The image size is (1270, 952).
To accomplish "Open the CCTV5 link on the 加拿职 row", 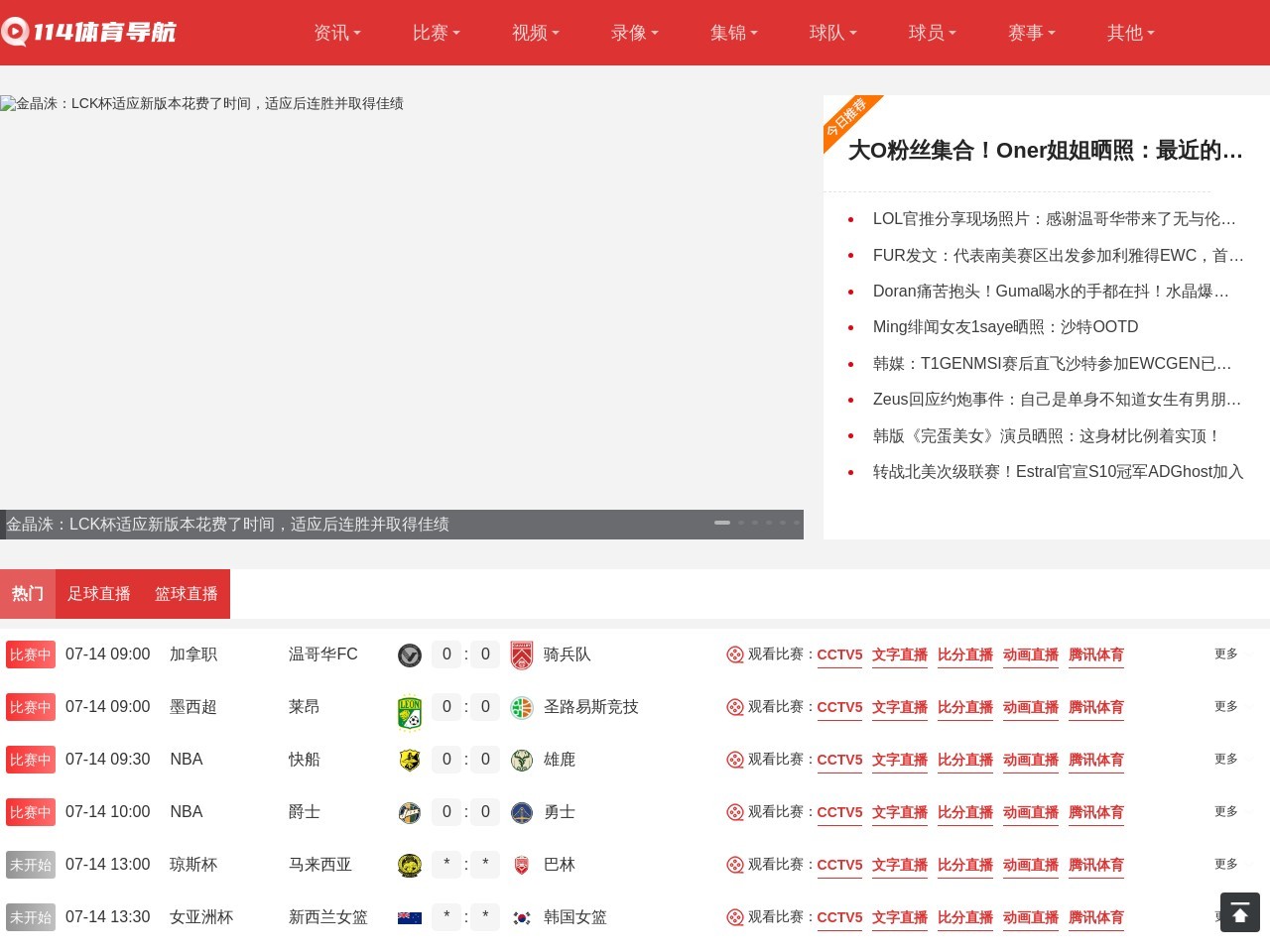I will [838, 654].
